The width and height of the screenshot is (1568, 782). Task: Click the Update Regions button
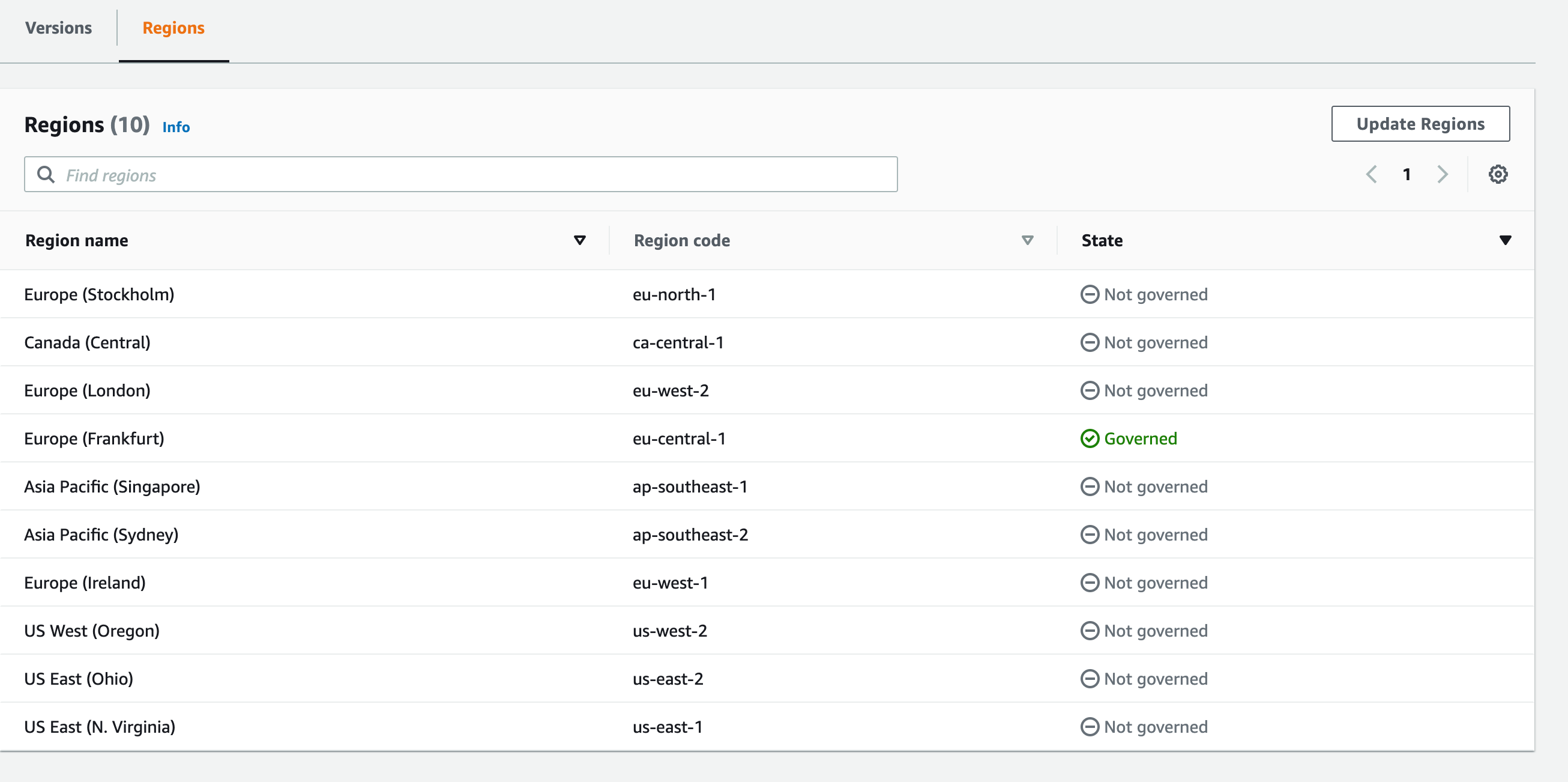1420,124
